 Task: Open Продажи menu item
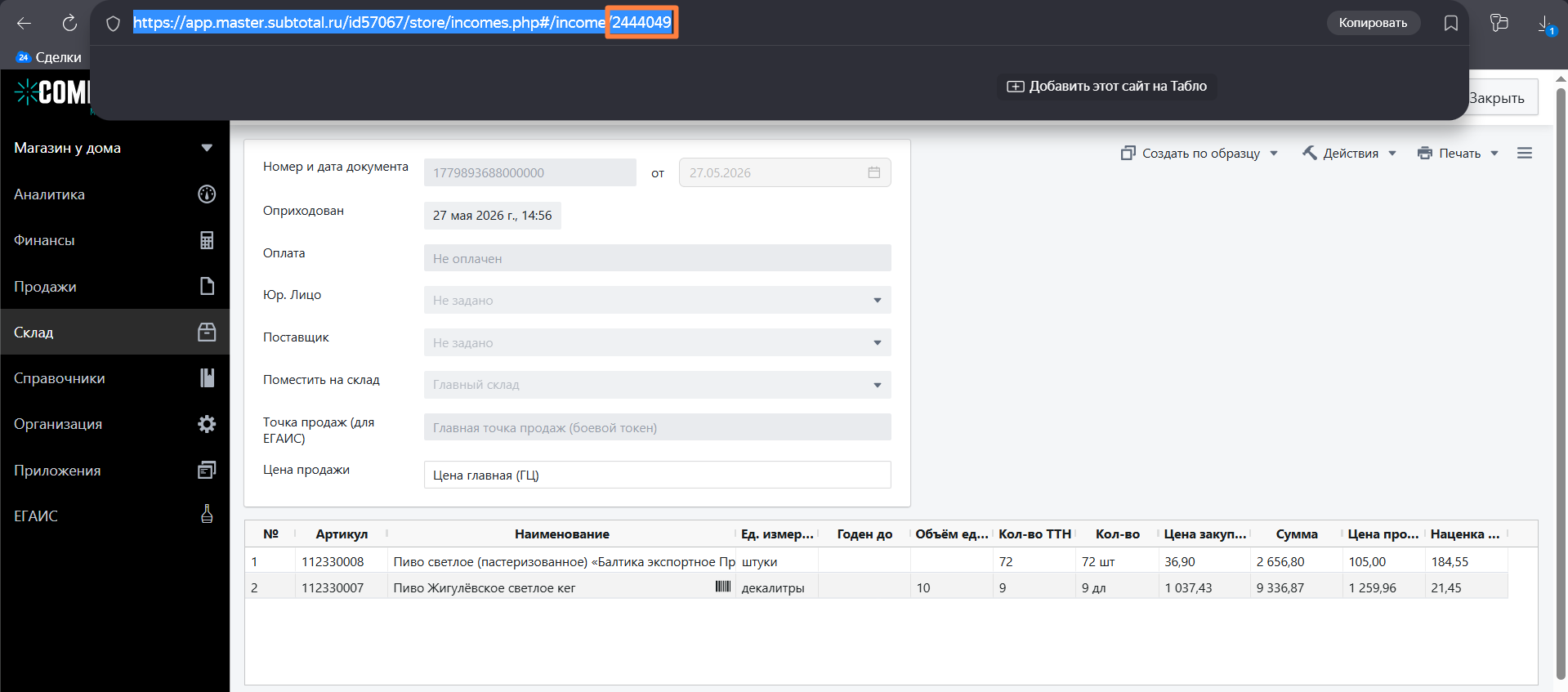tap(114, 286)
